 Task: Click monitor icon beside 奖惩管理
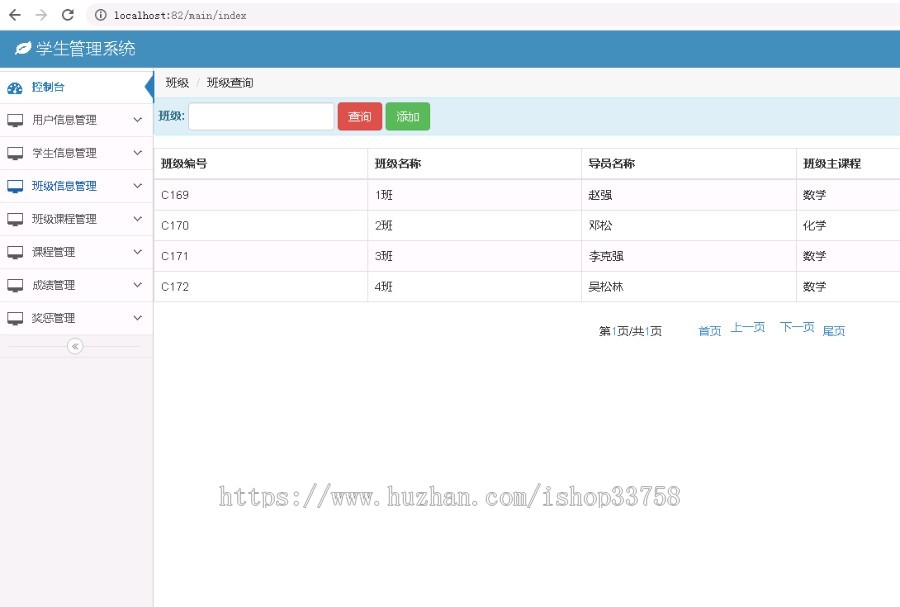point(15,318)
